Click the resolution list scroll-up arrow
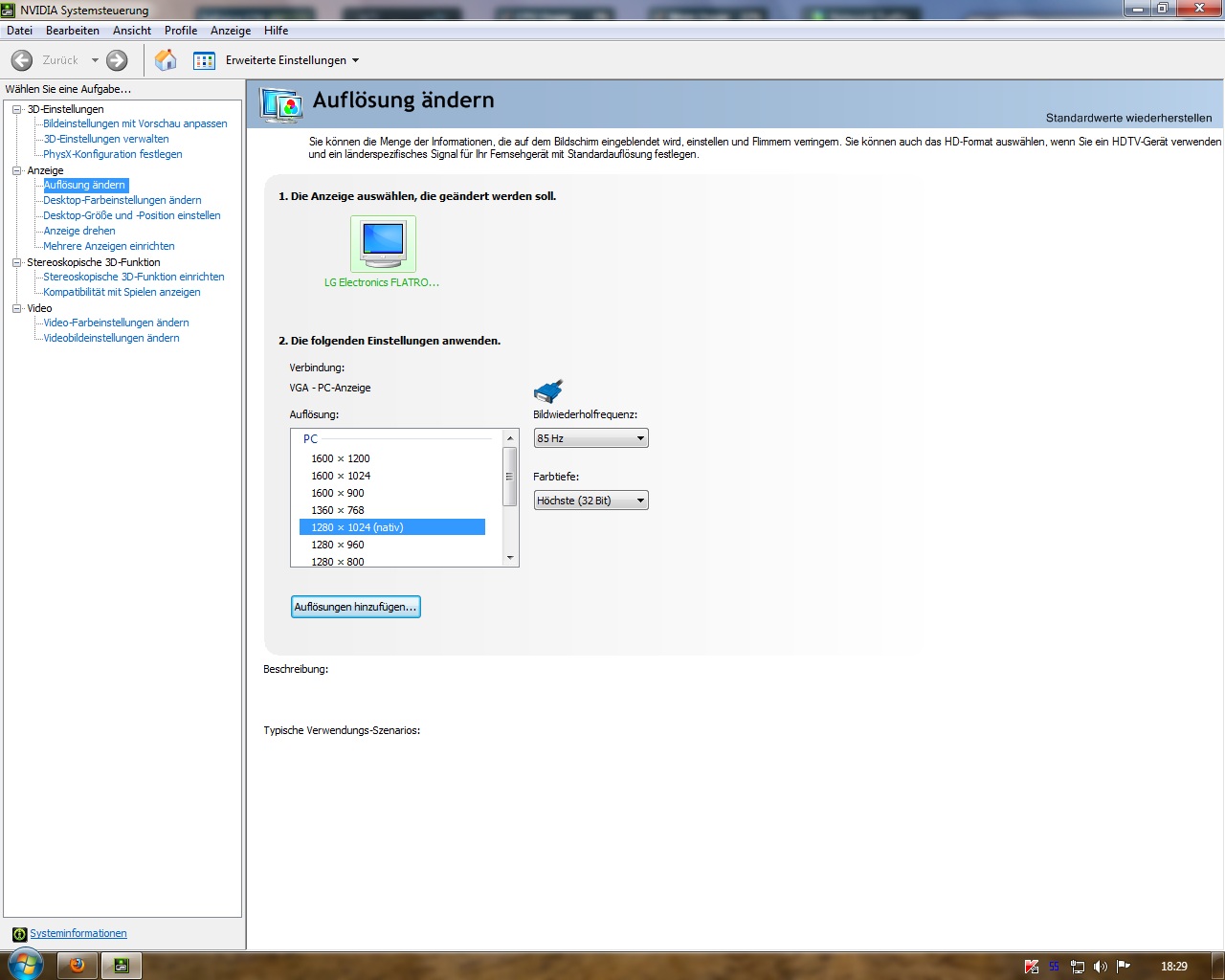Screen dimensions: 1225x980 tap(510, 437)
